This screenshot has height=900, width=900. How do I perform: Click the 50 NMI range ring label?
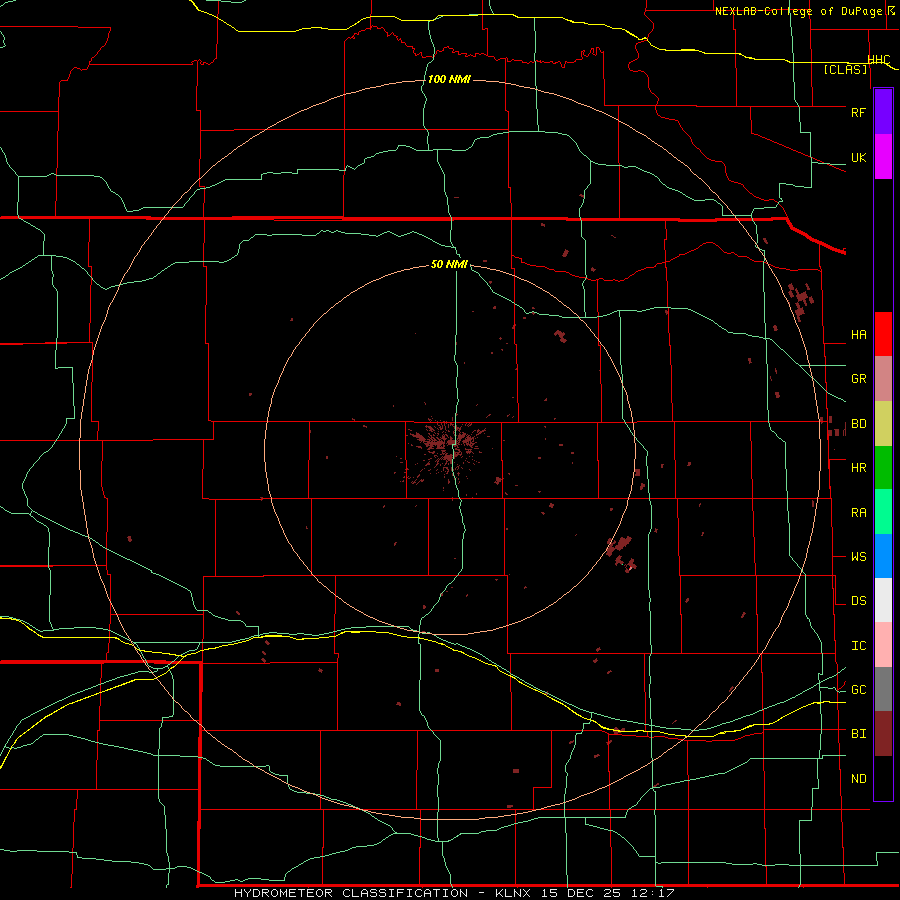449,264
